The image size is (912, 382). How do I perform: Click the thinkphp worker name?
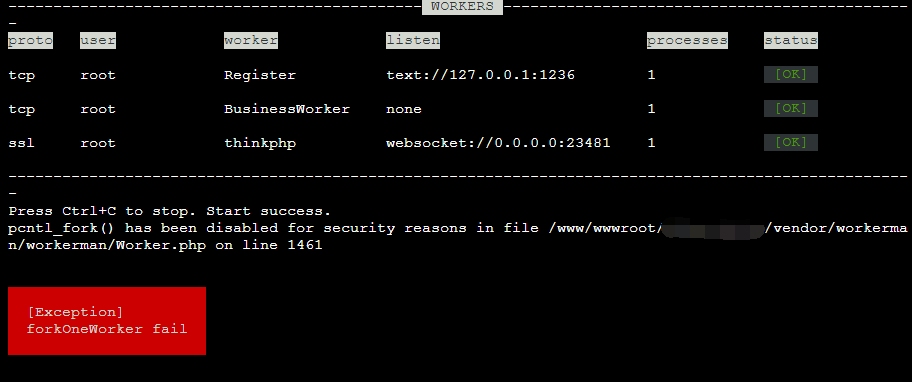pyautogui.click(x=260, y=143)
